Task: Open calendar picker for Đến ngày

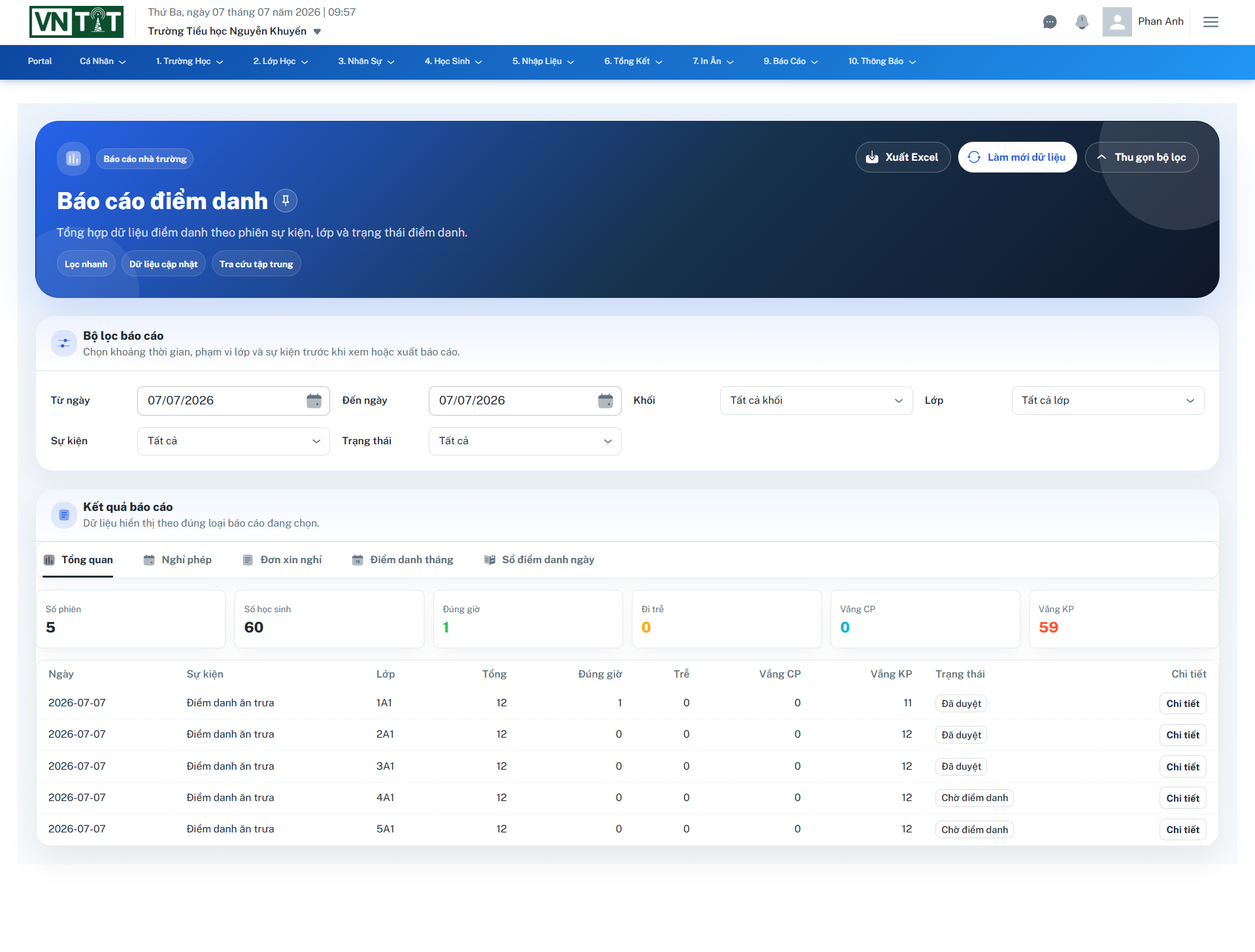Action: pos(605,401)
